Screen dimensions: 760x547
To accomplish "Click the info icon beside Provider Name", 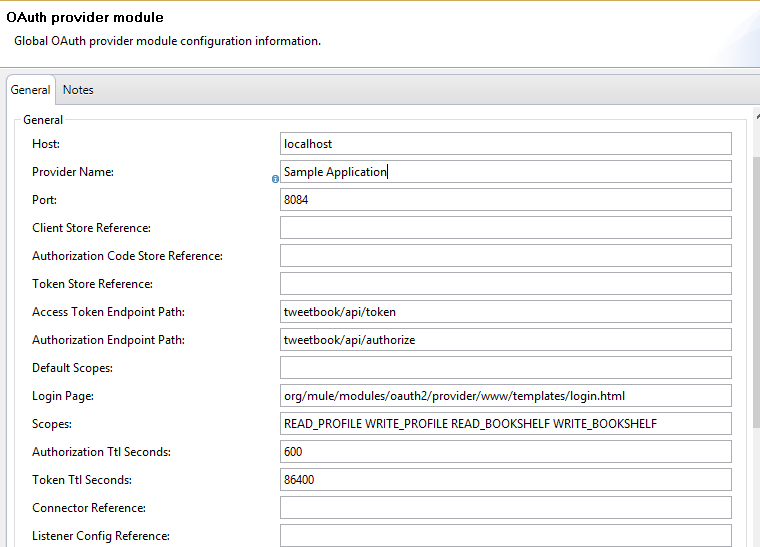I will (x=275, y=180).
